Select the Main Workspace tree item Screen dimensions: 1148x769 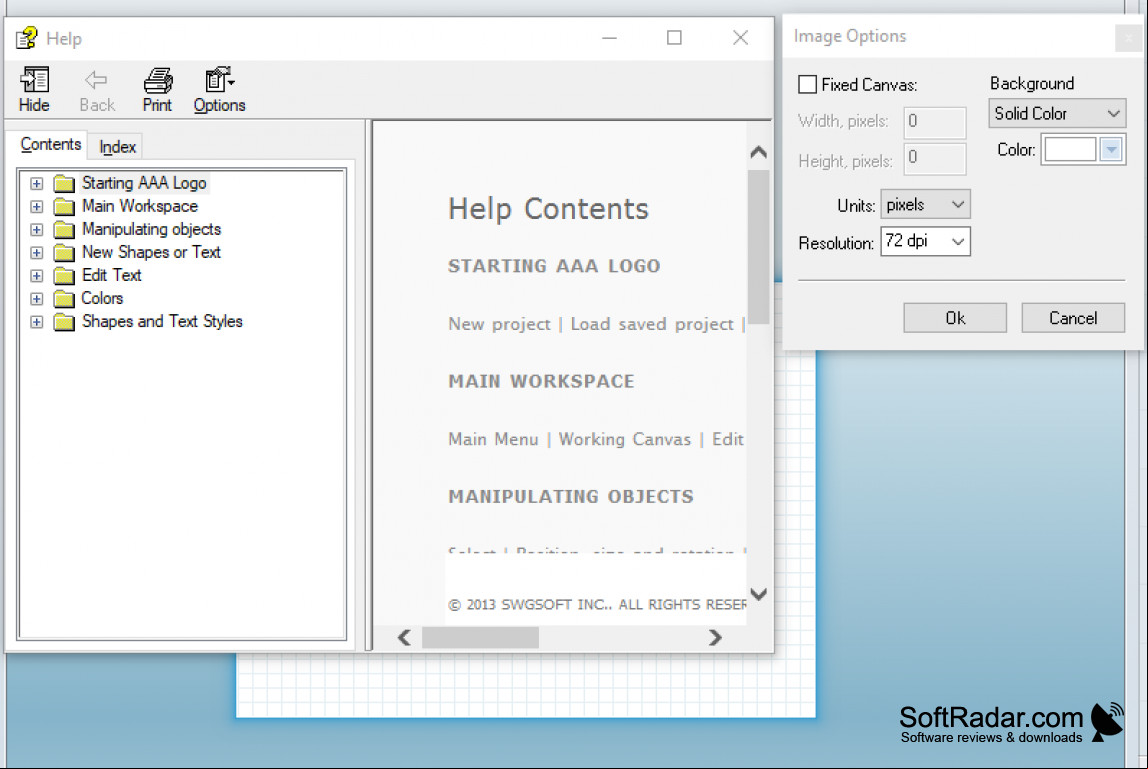pyautogui.click(x=140, y=207)
